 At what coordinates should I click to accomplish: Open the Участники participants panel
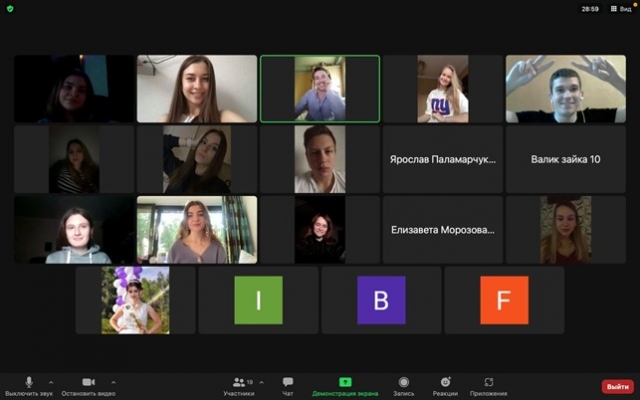(239, 386)
